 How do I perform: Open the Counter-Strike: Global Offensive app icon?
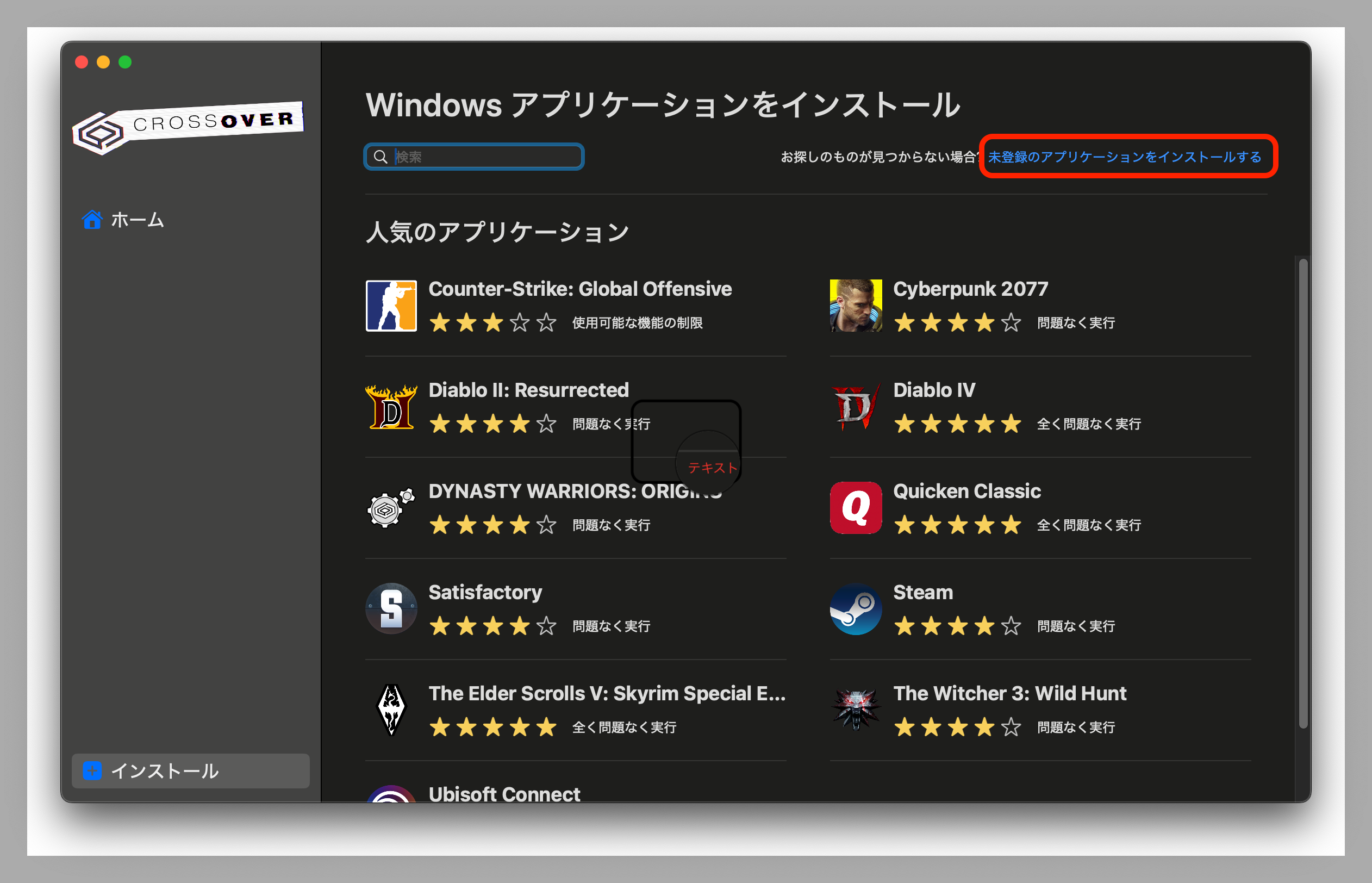[391, 306]
